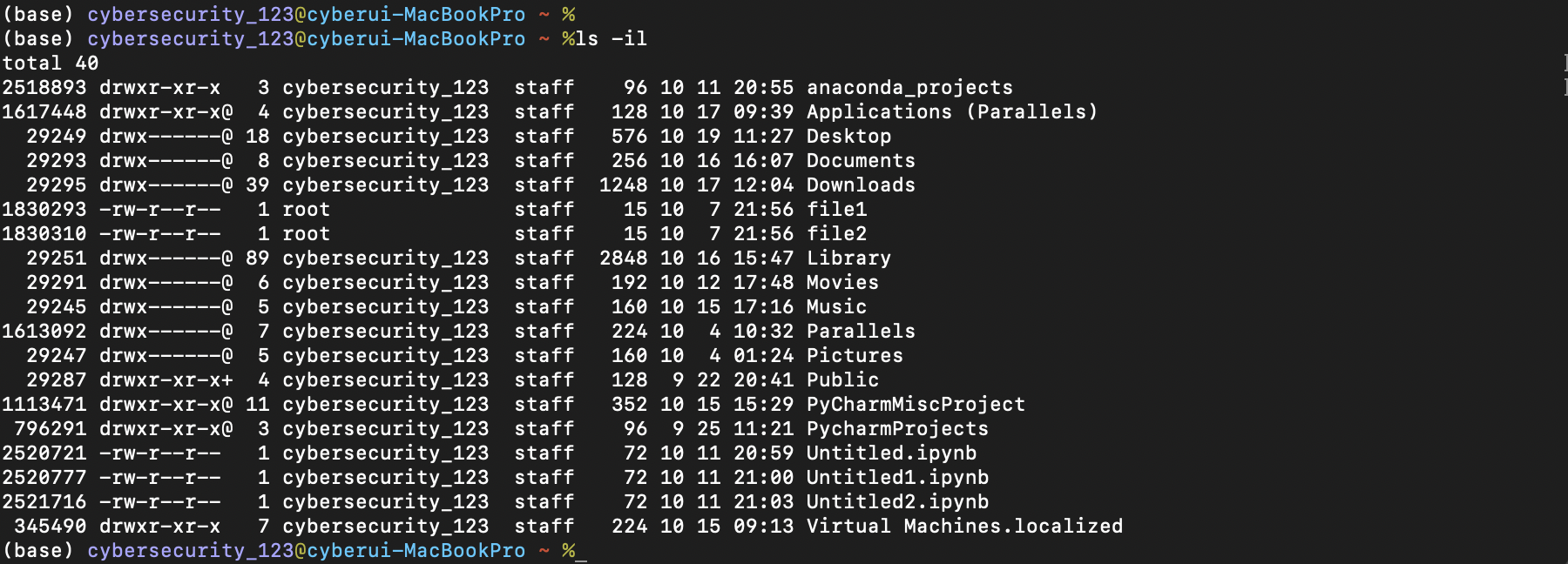This screenshot has width=1568, height=564.
Task: Click the Music folder name
Action: coord(836,307)
